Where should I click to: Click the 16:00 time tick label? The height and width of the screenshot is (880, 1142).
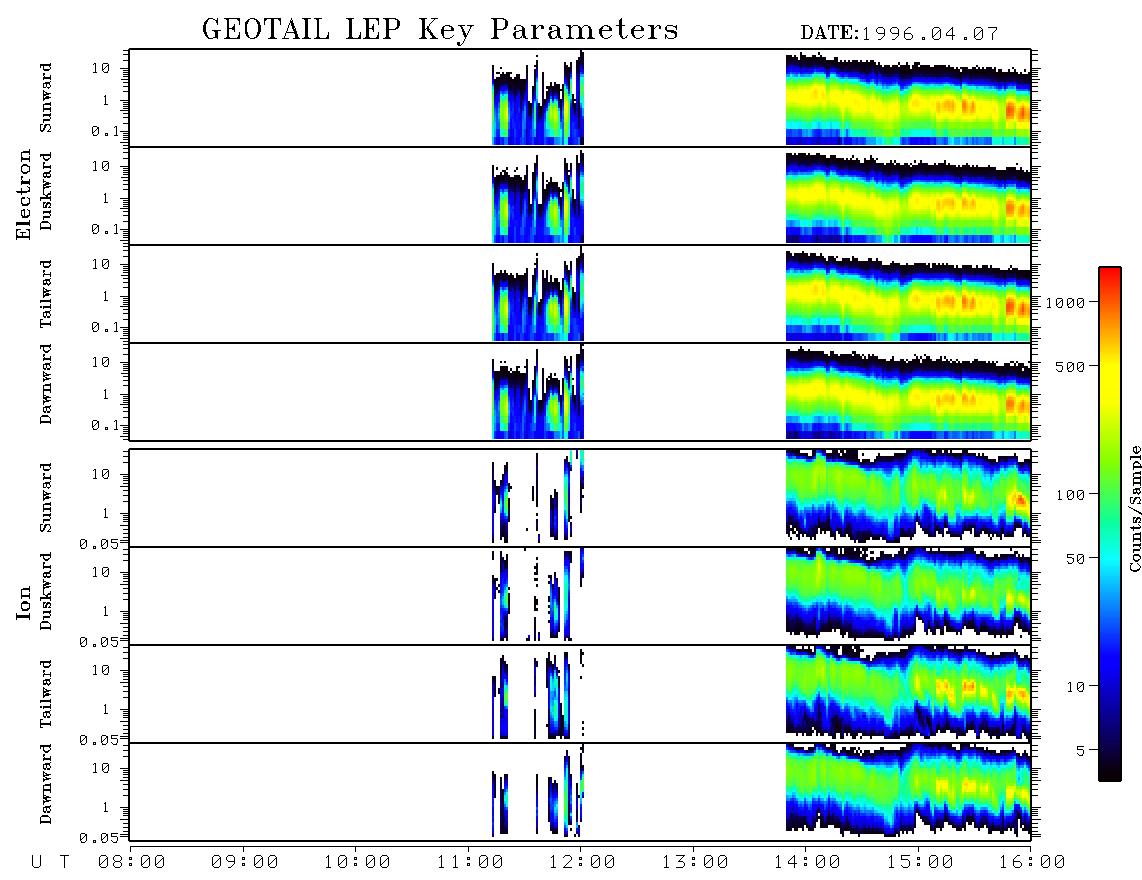coord(1032,863)
